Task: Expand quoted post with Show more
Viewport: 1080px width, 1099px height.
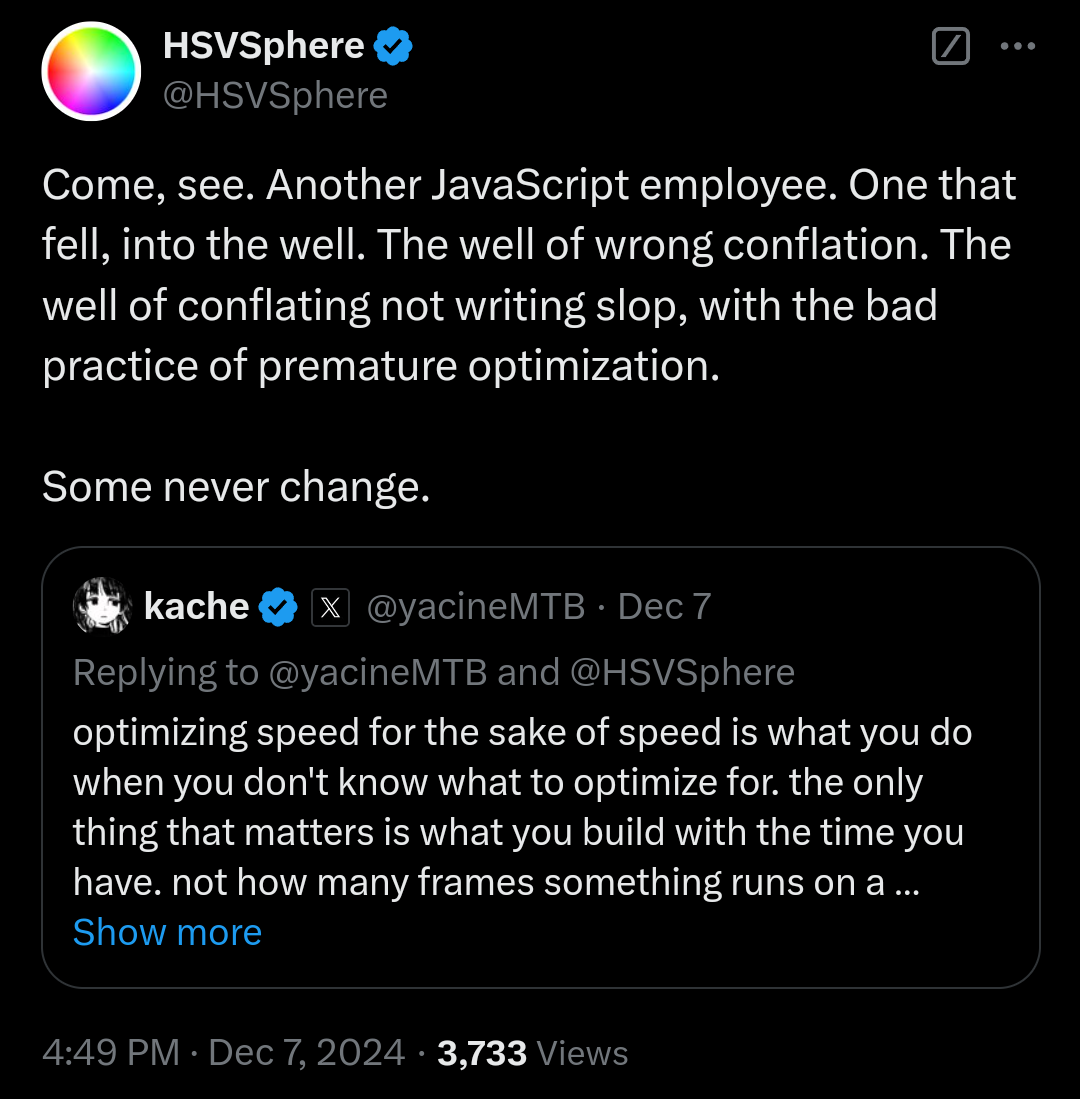Action: [168, 932]
